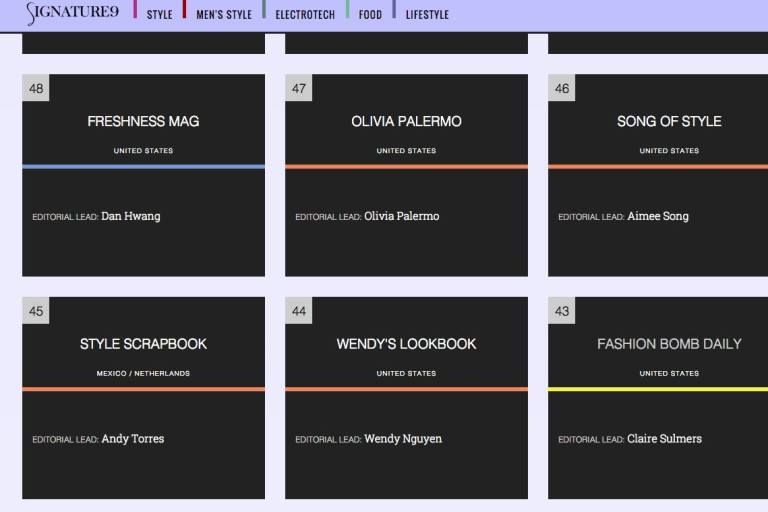768x512 pixels.
Task: Click rank badge number 45
Action: click(x=36, y=311)
